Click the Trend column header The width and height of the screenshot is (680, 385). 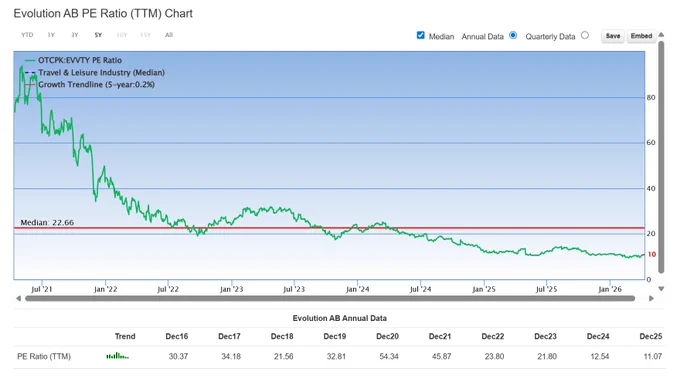click(125, 336)
